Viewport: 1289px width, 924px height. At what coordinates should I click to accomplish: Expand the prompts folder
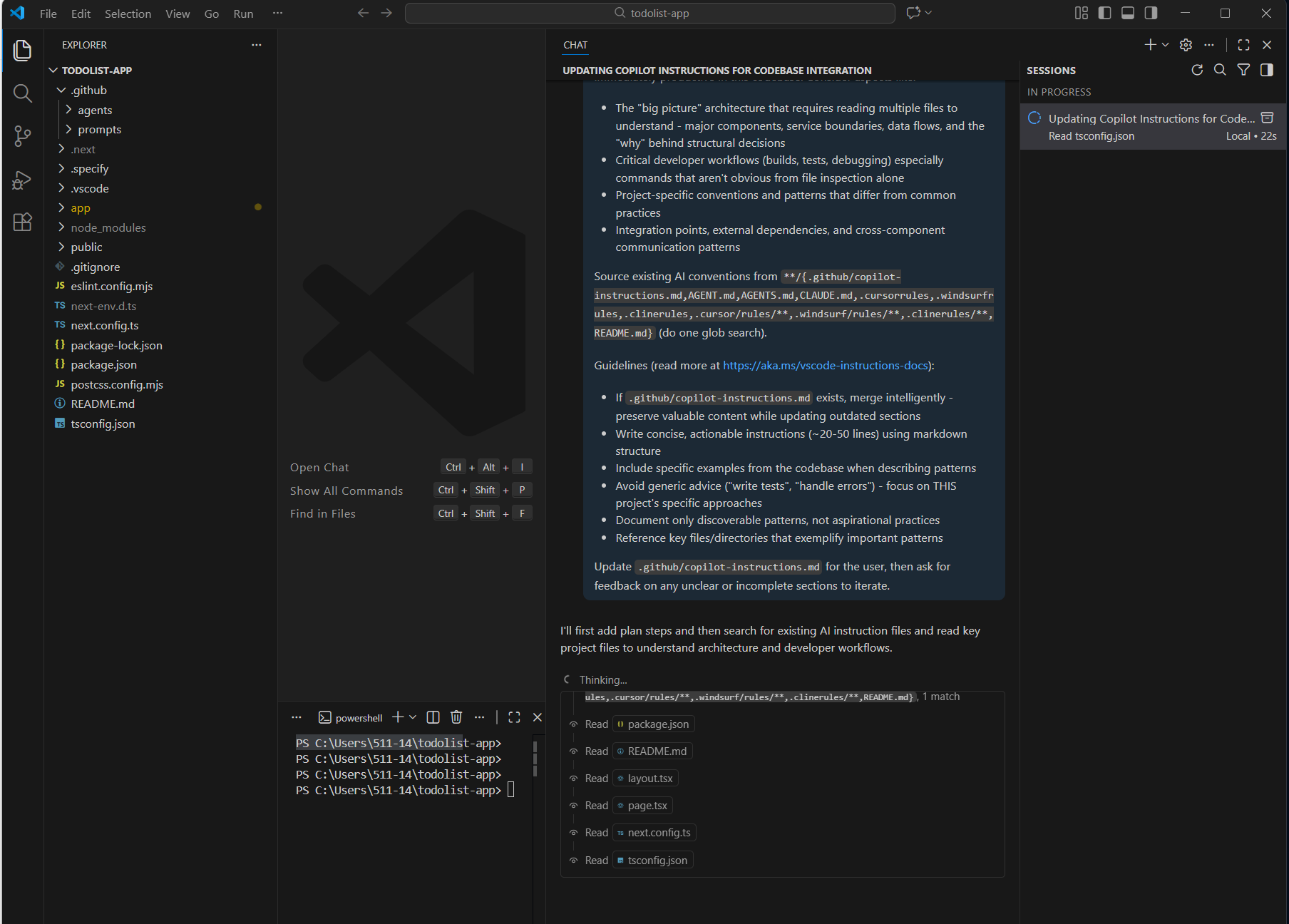point(160,129)
